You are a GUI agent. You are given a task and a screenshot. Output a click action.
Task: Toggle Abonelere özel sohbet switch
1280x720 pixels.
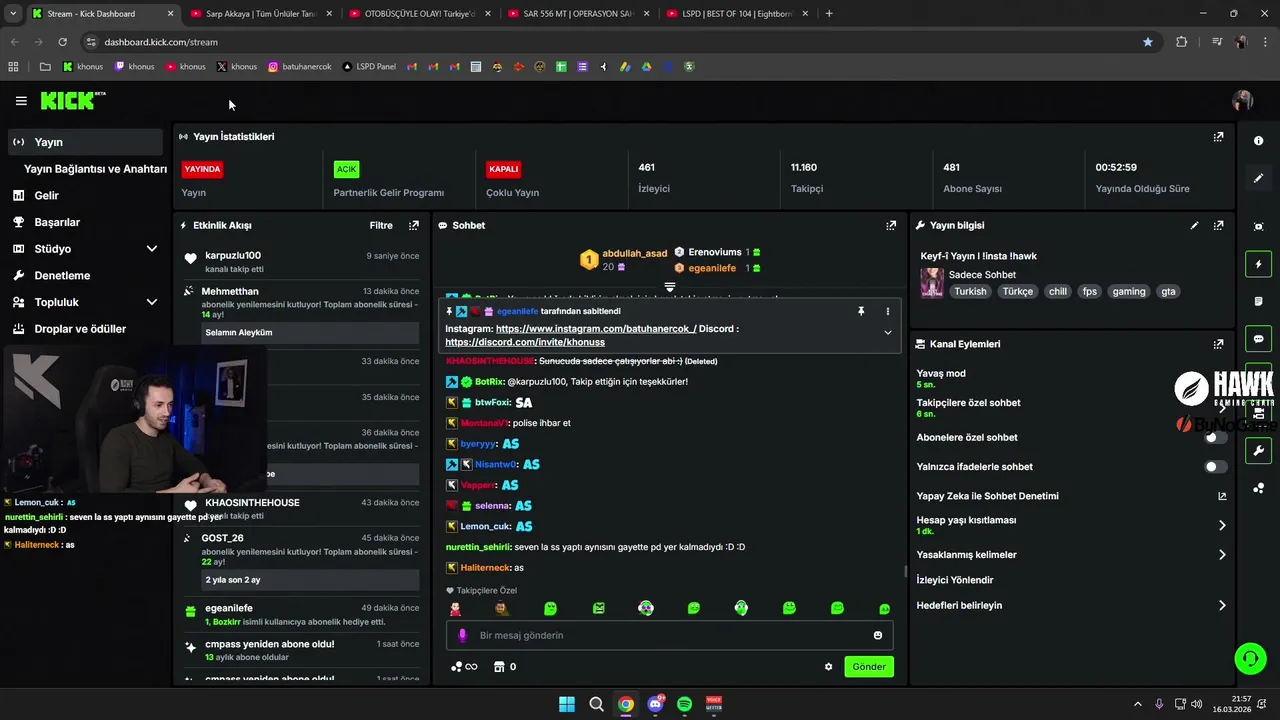coord(1215,437)
